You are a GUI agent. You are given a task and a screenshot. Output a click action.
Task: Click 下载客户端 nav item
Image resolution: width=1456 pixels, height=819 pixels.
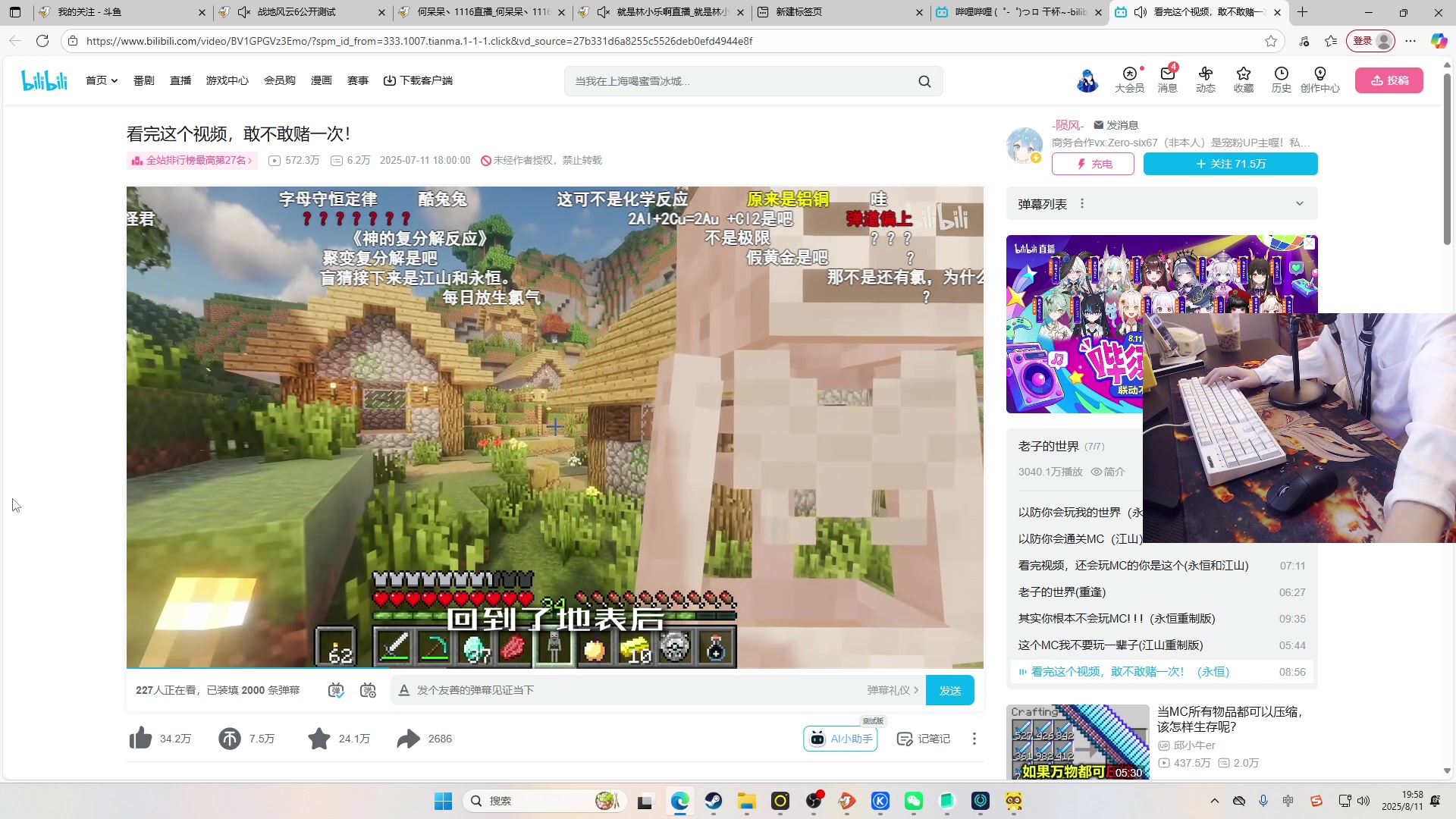pyautogui.click(x=418, y=80)
